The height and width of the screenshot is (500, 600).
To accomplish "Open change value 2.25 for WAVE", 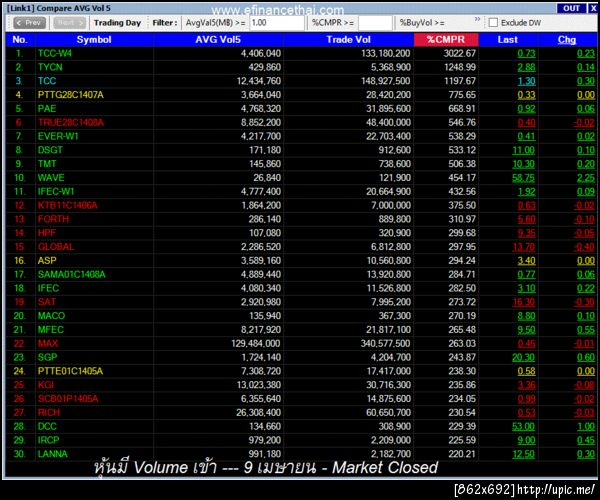I will coord(586,178).
